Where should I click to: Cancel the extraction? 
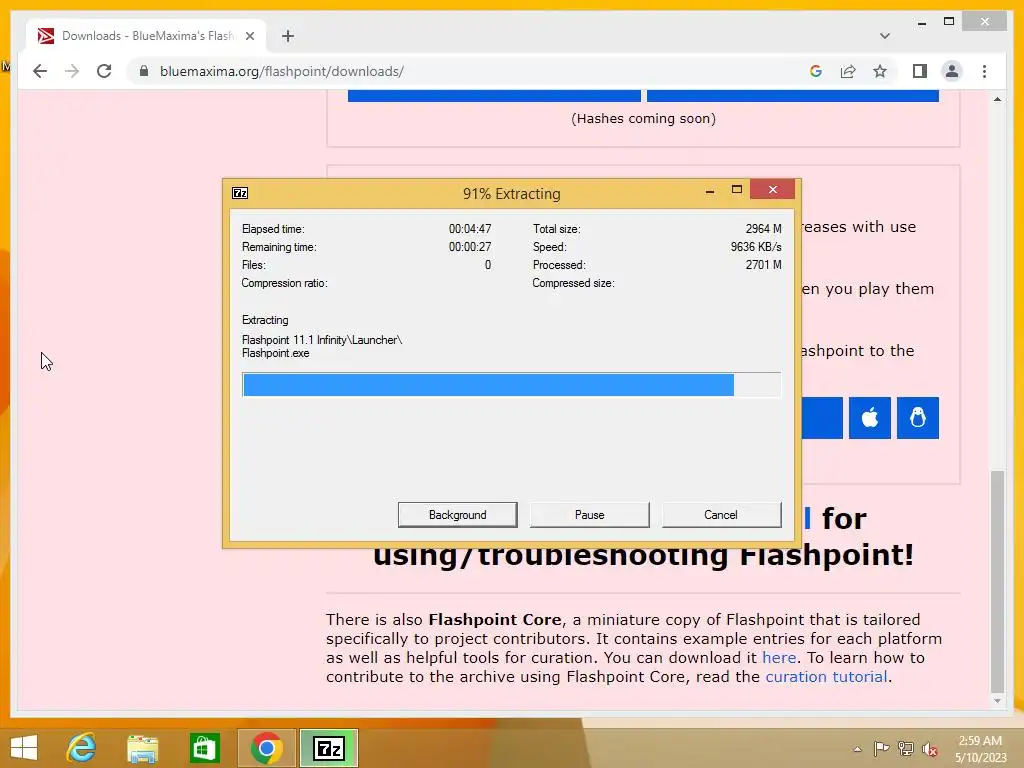click(x=721, y=515)
